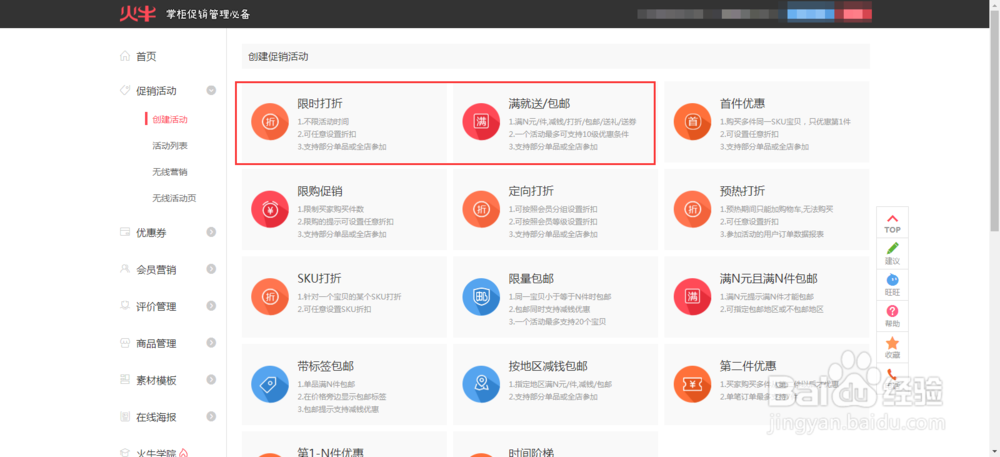Screen dimensions: 1000x457
Task: Open the 预热打折 promotion title
Action: tap(742, 191)
